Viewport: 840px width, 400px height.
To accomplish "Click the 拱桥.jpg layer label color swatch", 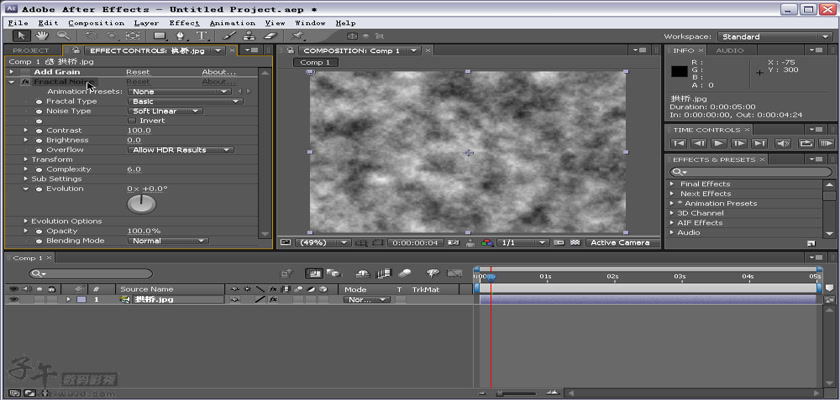I will [x=81, y=299].
